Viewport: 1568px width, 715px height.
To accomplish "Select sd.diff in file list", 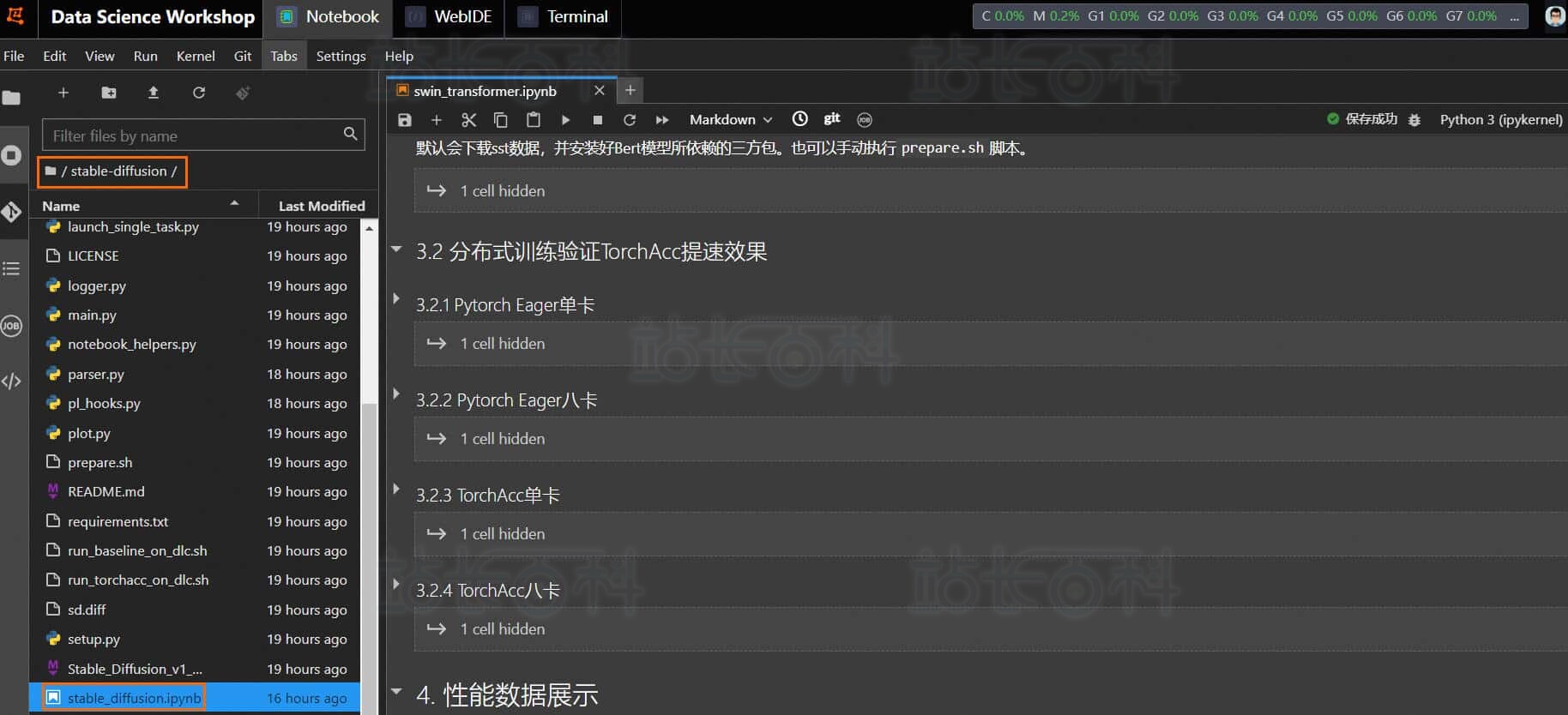I will pyautogui.click(x=194, y=610).
